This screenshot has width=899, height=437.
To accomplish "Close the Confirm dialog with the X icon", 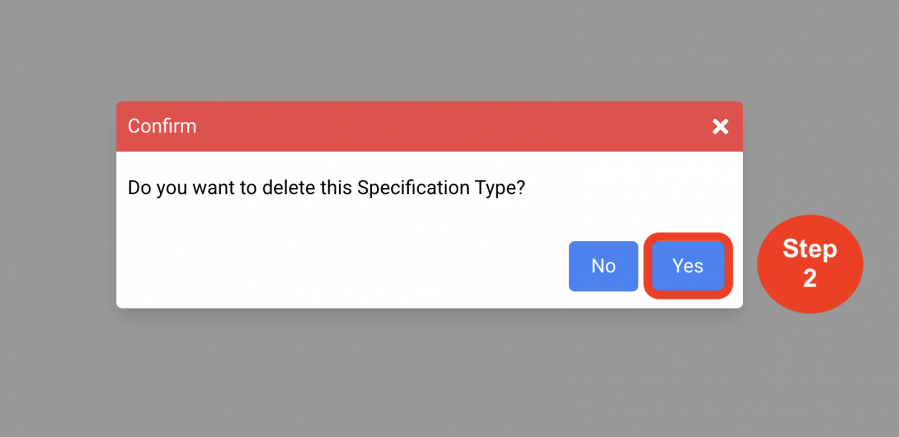I will [x=720, y=127].
